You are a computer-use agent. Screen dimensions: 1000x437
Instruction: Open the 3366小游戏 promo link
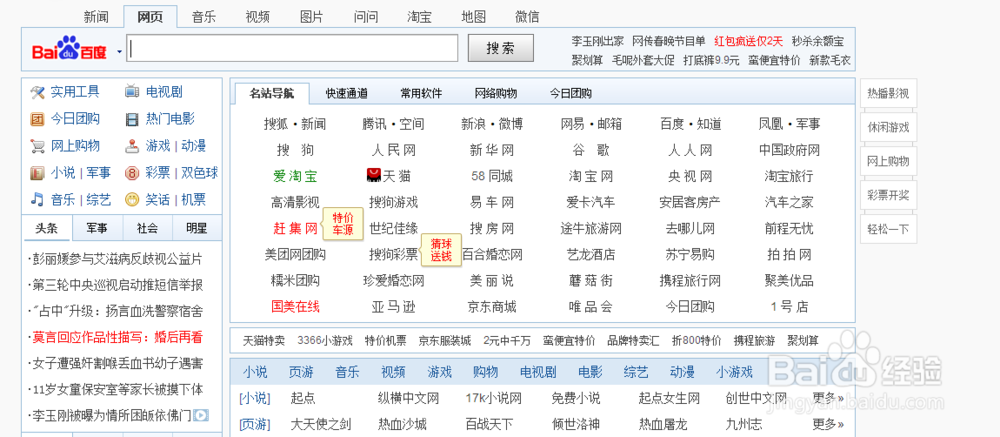[325, 340]
